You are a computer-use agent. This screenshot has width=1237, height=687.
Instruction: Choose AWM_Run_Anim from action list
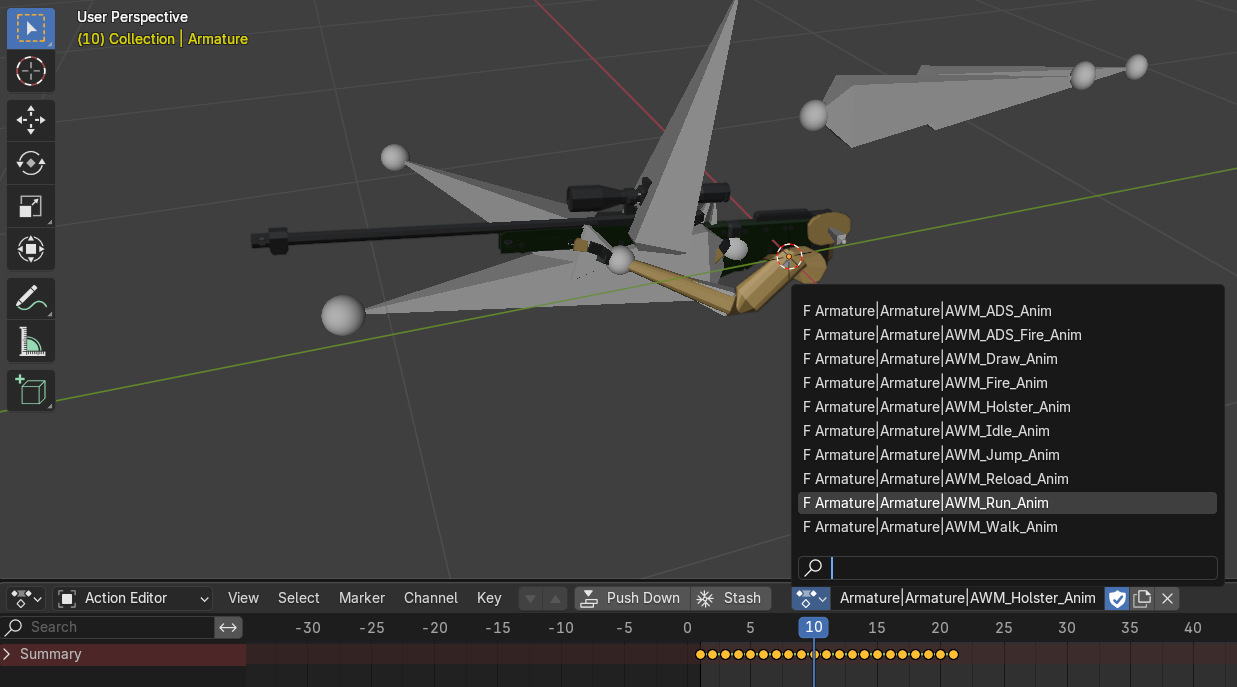pos(1007,503)
